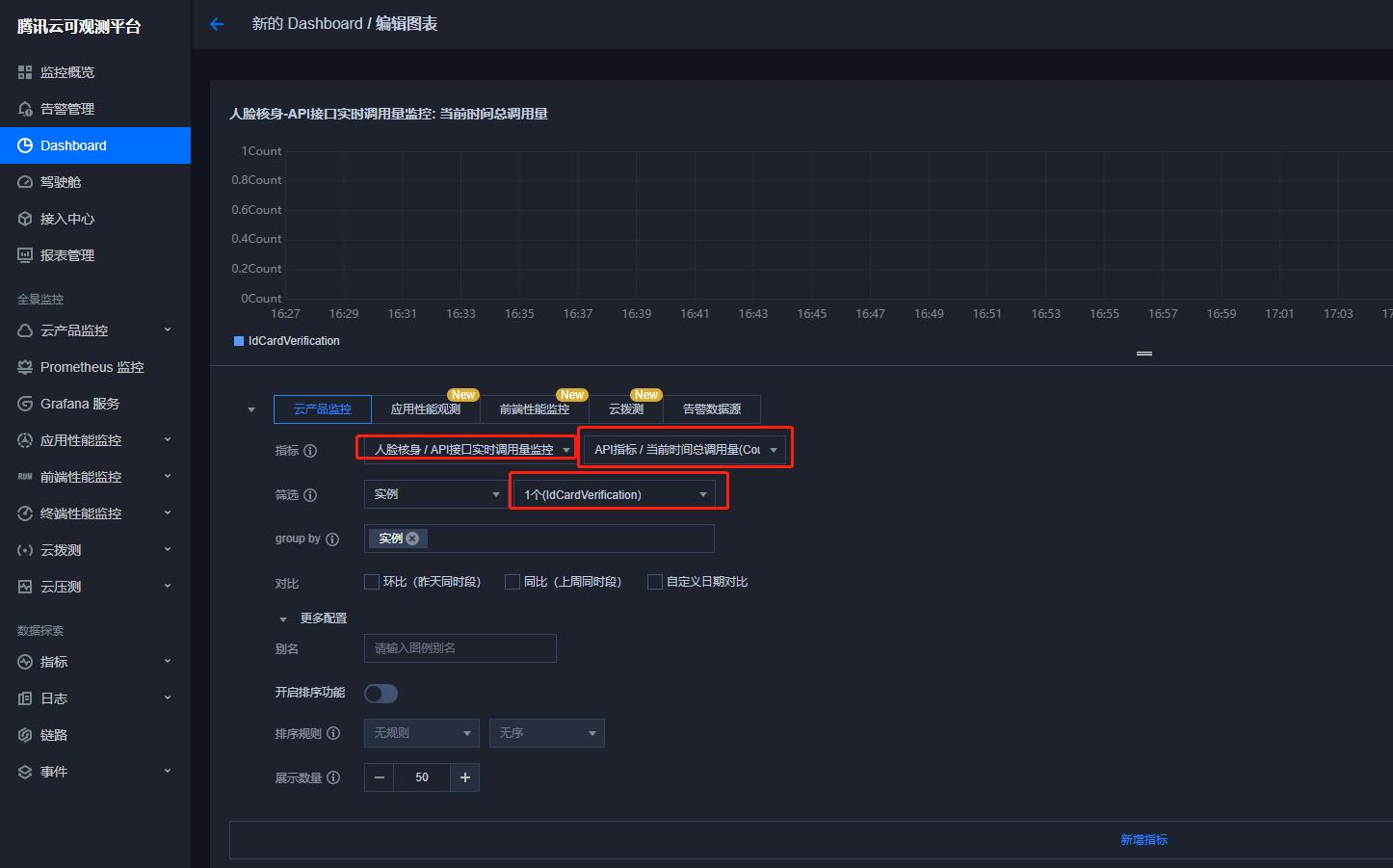
Task: Click the 链路 trace icon
Action: [25, 735]
